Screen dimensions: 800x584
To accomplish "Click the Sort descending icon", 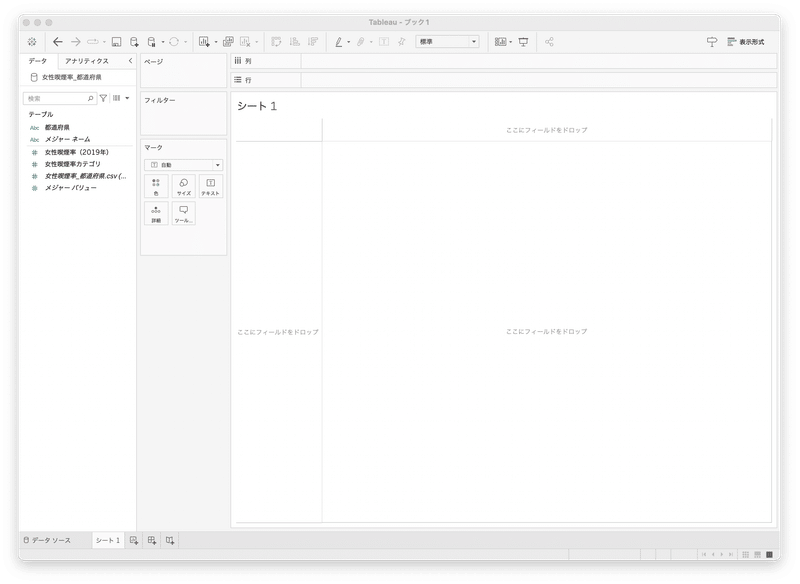I will coord(313,42).
